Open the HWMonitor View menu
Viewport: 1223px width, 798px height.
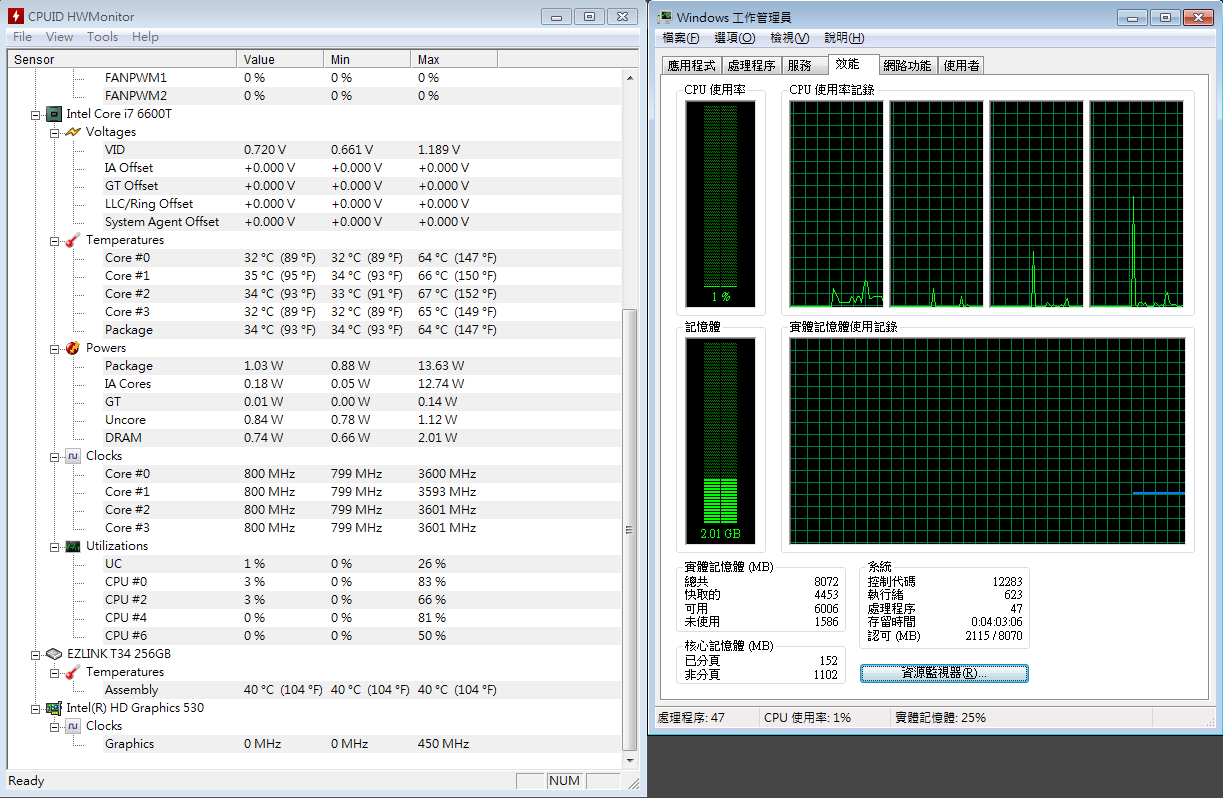point(60,37)
